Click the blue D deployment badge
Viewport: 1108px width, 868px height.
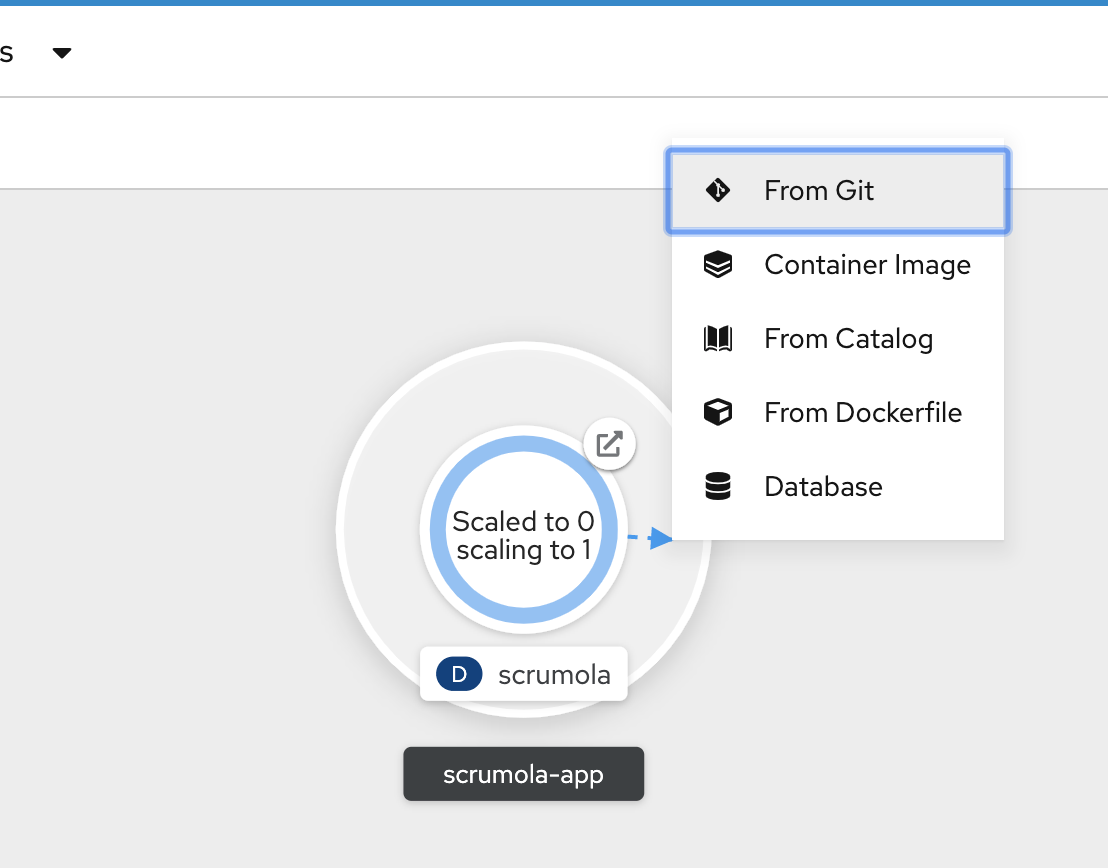pyautogui.click(x=459, y=674)
